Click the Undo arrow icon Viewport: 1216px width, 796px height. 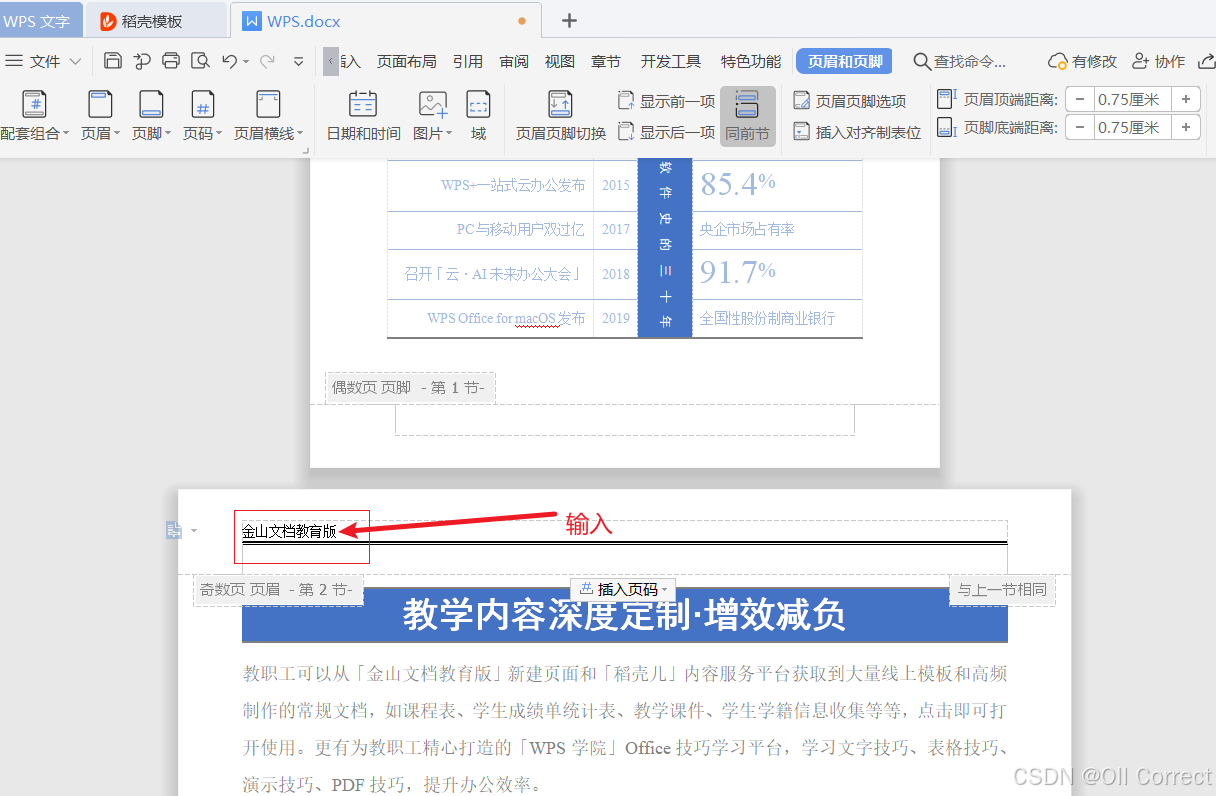point(230,61)
